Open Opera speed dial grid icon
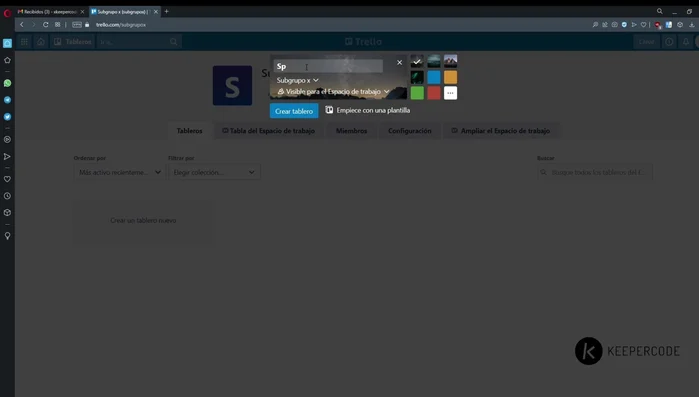Viewport: 699px width, 397px height. 58,25
